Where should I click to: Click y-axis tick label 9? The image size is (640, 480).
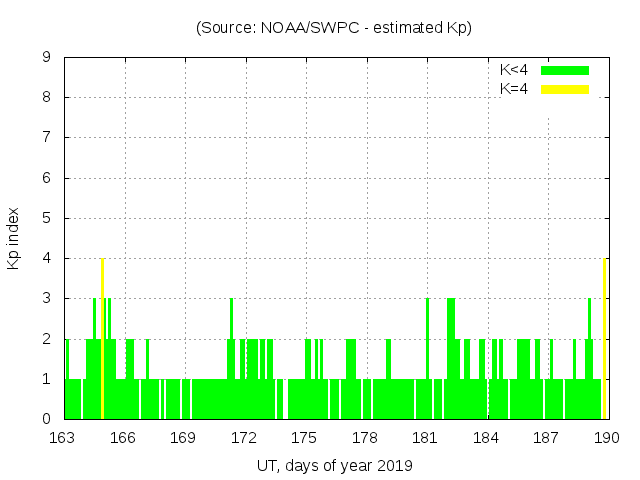(46, 58)
